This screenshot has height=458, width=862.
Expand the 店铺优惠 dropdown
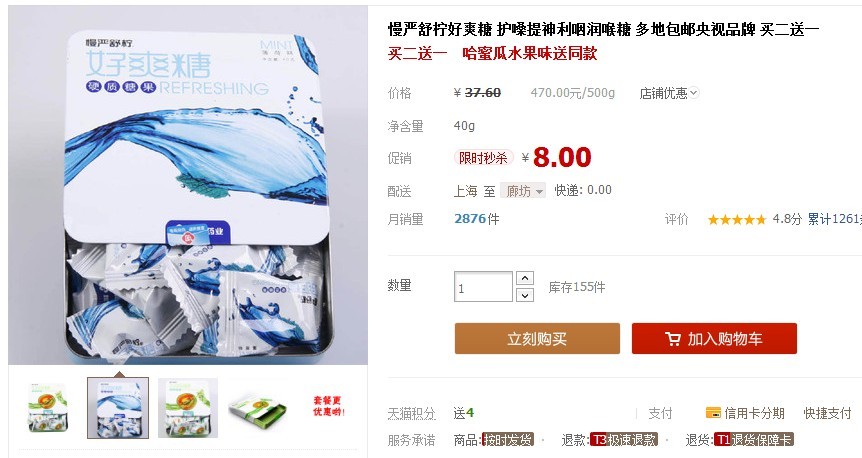click(x=668, y=93)
